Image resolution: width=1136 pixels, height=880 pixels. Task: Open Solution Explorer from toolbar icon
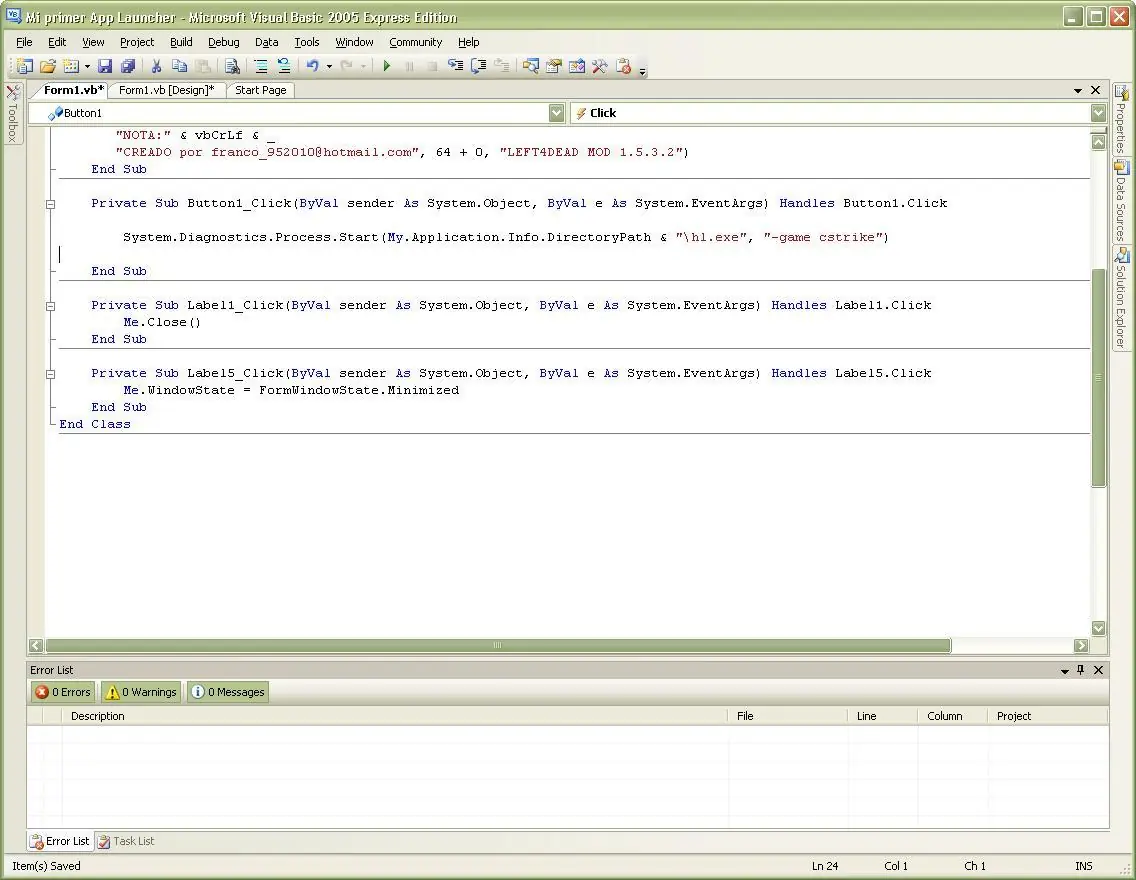pyautogui.click(x=531, y=67)
